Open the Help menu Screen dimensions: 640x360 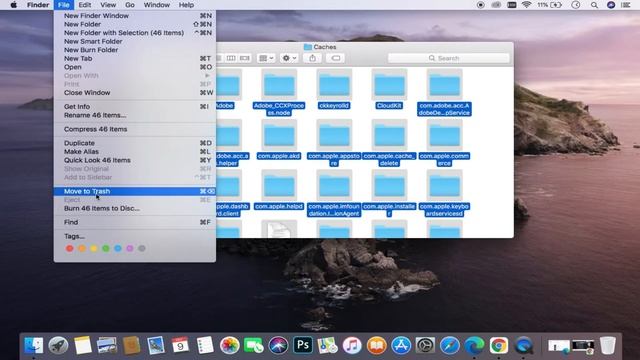coord(186,5)
